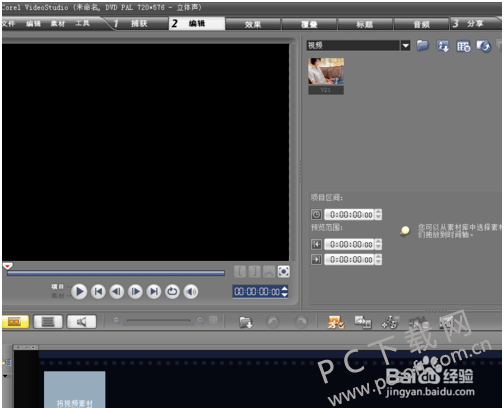504x408 pixels.
Task: Open the 音频 (Audio) tab
Action: pos(421,24)
